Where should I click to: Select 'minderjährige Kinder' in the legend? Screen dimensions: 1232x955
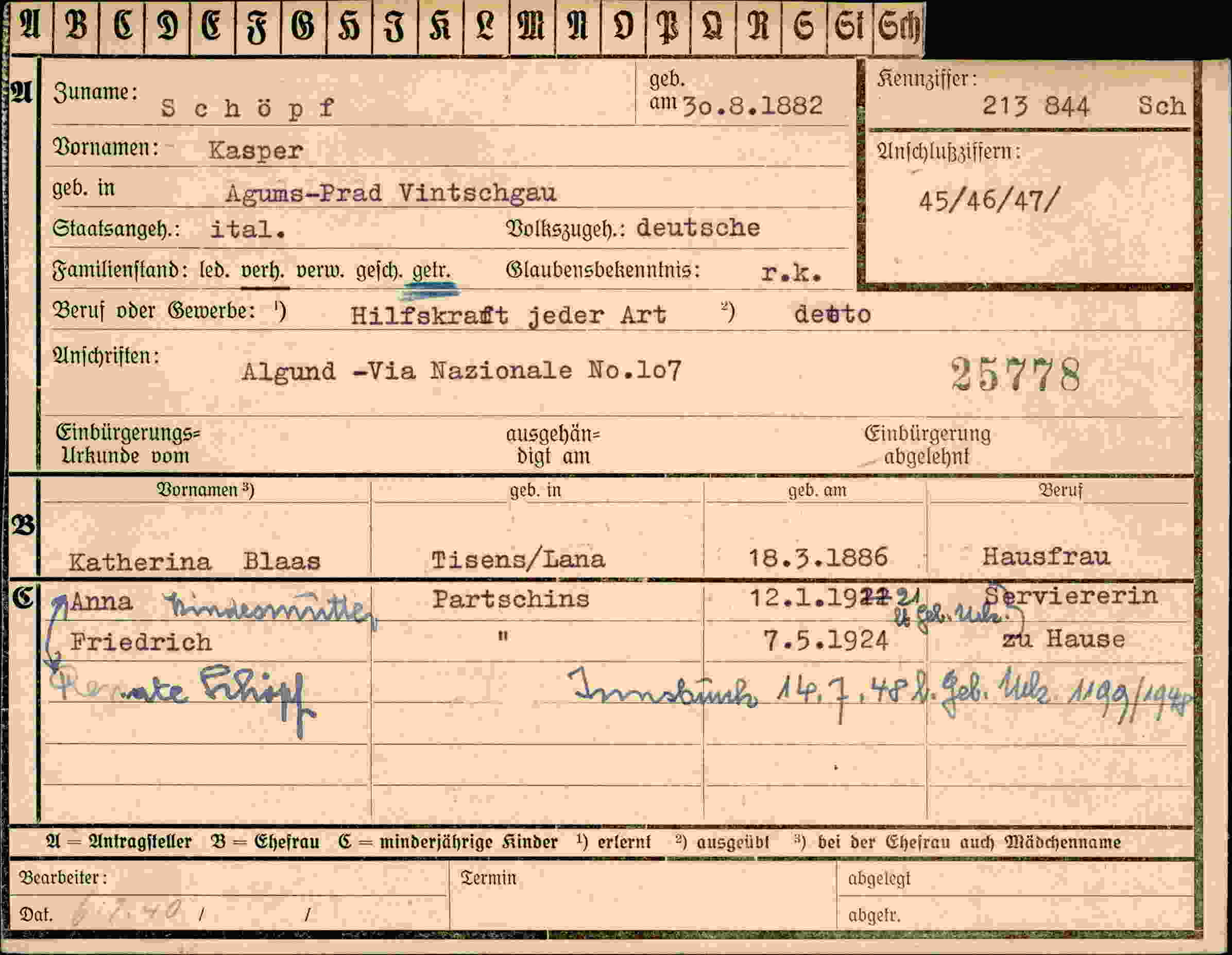tap(469, 842)
